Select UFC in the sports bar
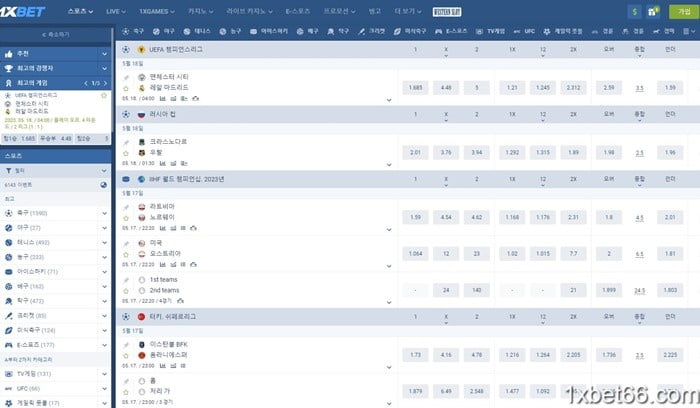 pyautogui.click(x=524, y=31)
